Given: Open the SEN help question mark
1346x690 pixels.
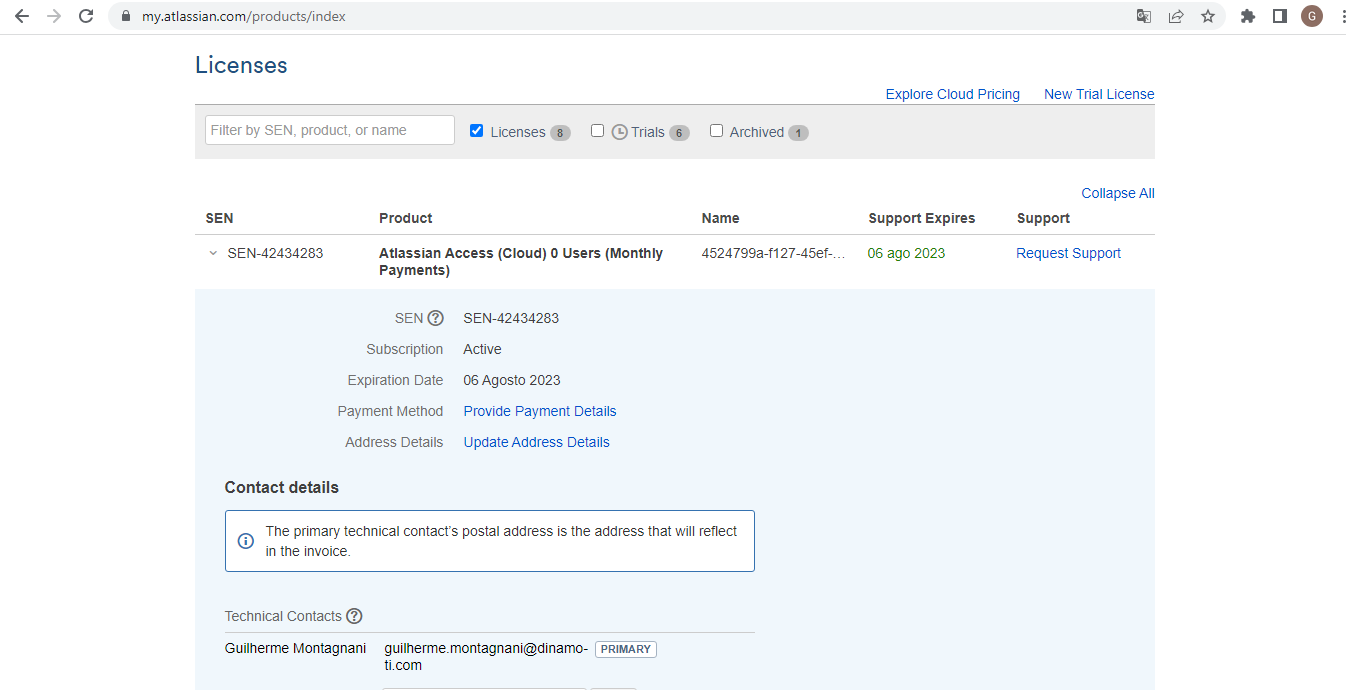Looking at the screenshot, I should click(x=435, y=318).
